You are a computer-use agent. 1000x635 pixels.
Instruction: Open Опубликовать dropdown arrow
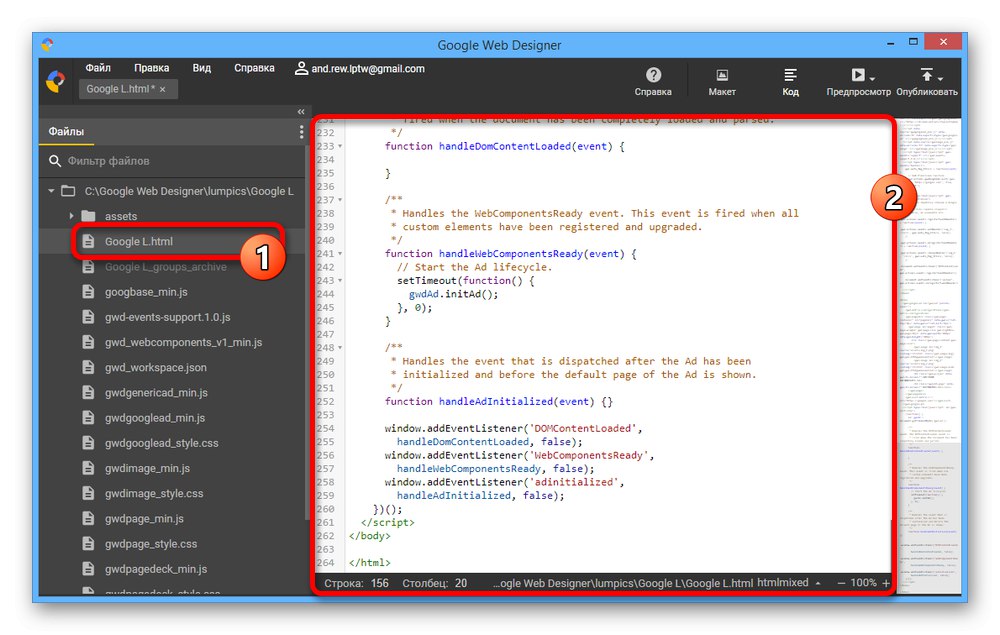point(940,79)
